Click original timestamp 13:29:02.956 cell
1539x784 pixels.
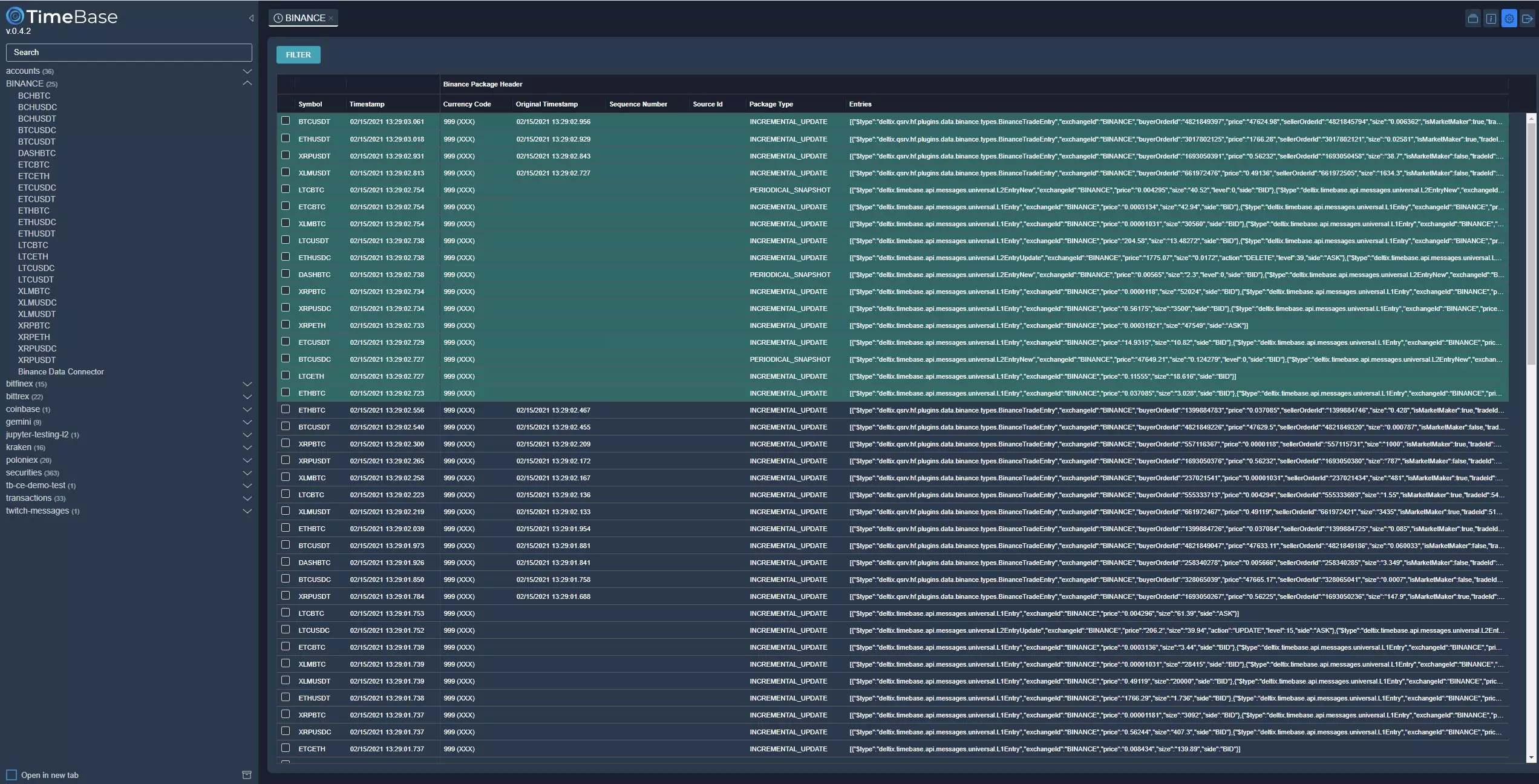pos(553,122)
